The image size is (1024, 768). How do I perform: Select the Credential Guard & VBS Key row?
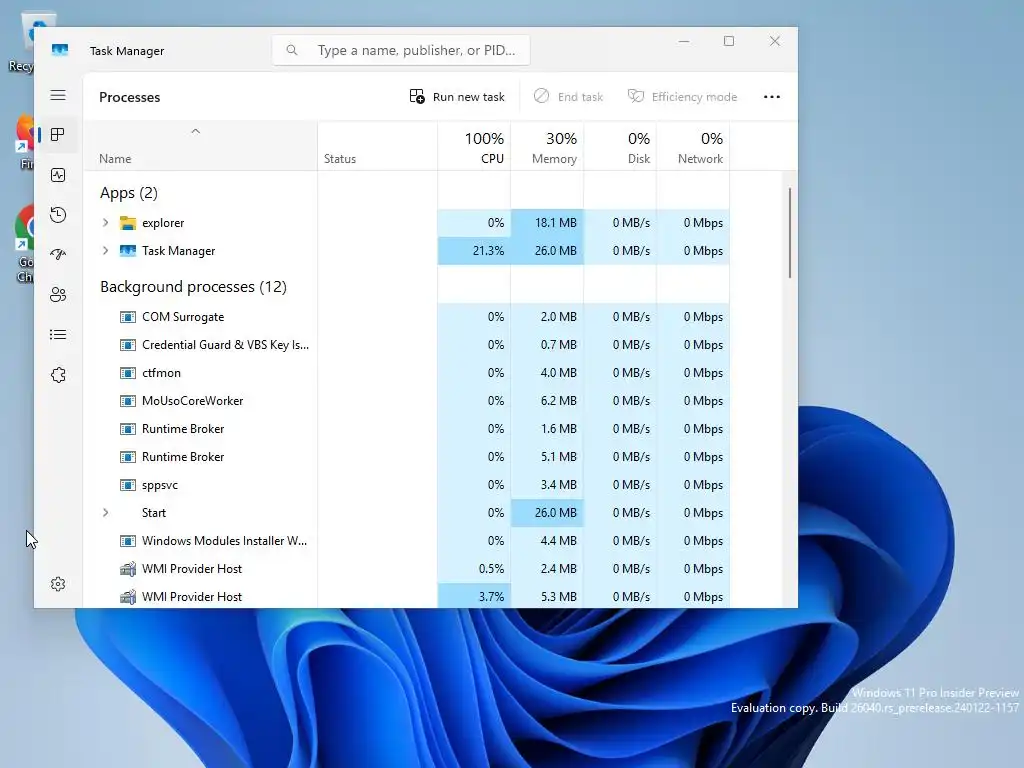pos(407,345)
